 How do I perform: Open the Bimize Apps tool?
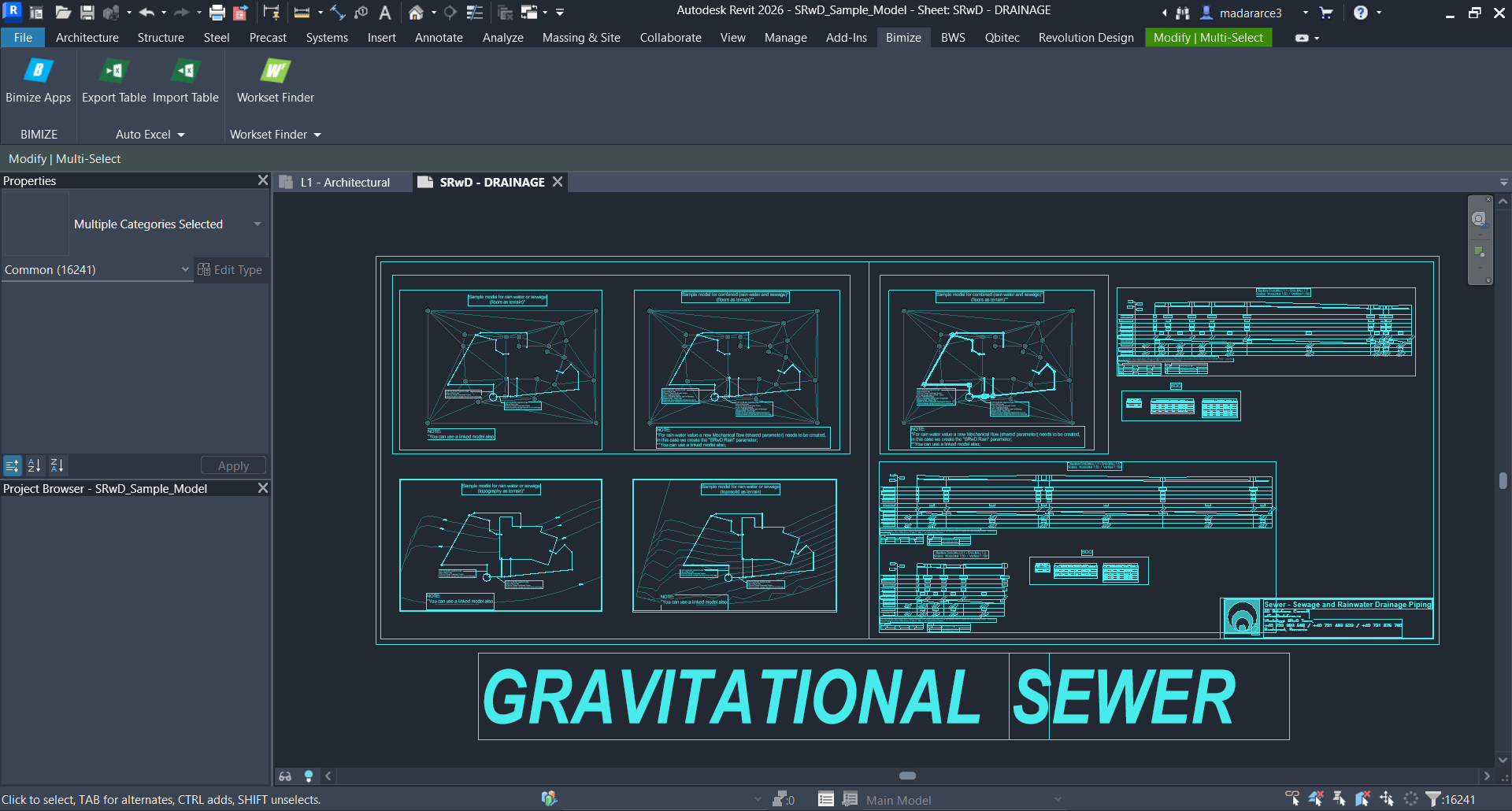tap(38, 80)
